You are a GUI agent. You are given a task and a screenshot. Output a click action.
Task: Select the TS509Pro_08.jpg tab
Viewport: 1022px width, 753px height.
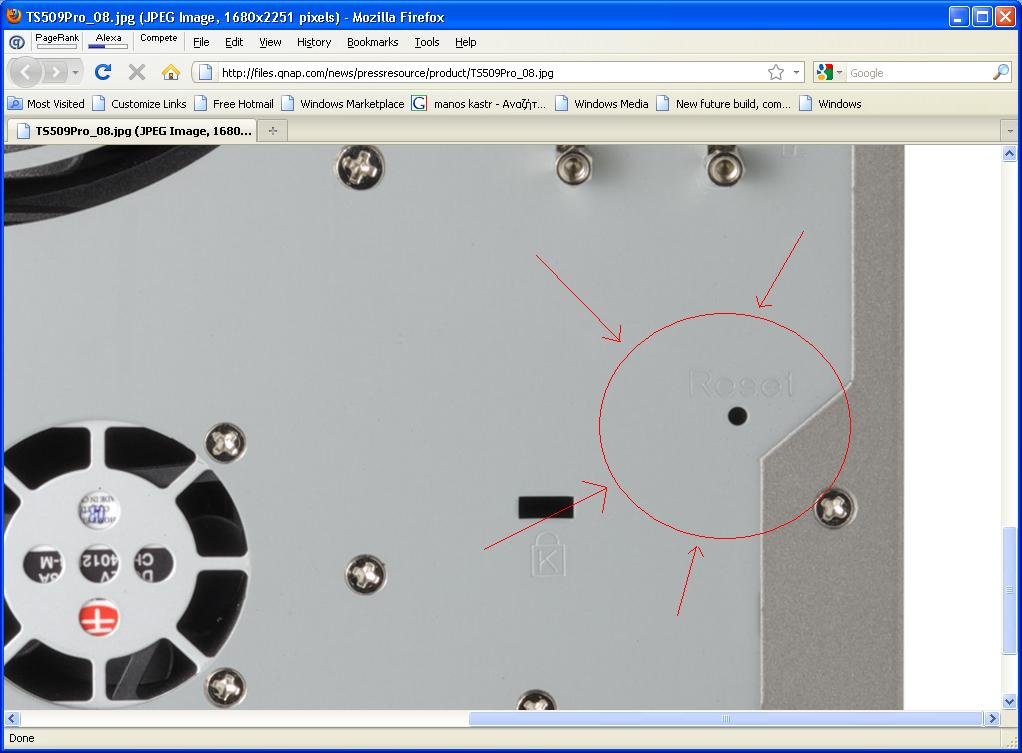click(x=132, y=130)
